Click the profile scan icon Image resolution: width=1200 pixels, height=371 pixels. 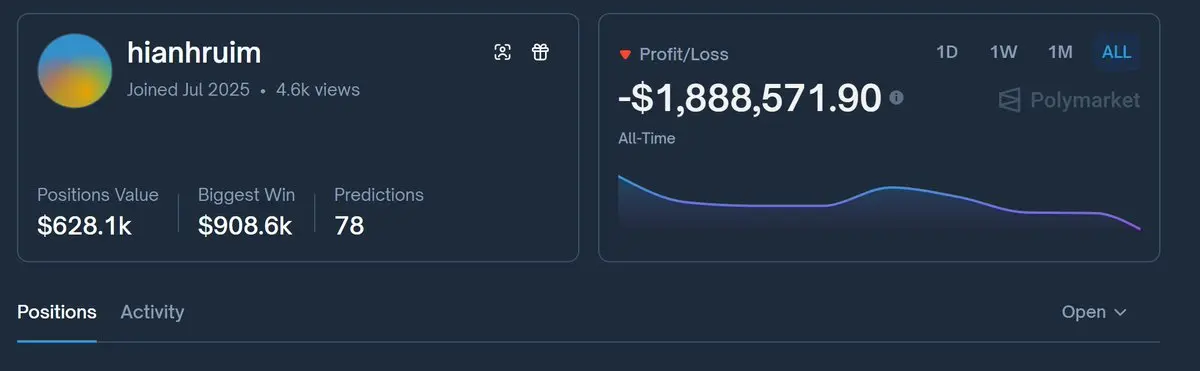point(503,52)
